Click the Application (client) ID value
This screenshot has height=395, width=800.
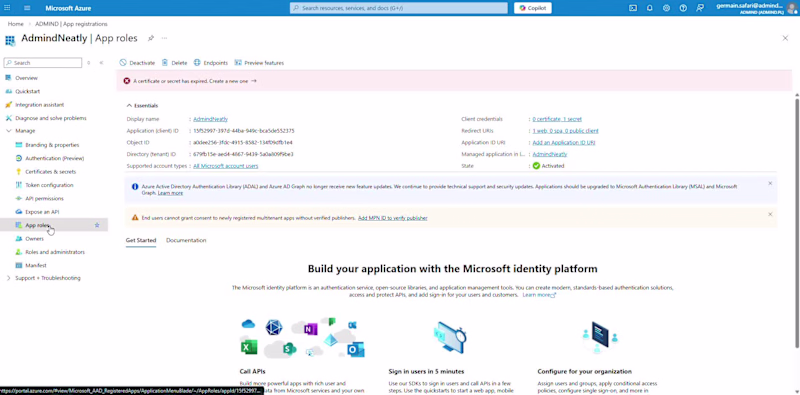243,131
